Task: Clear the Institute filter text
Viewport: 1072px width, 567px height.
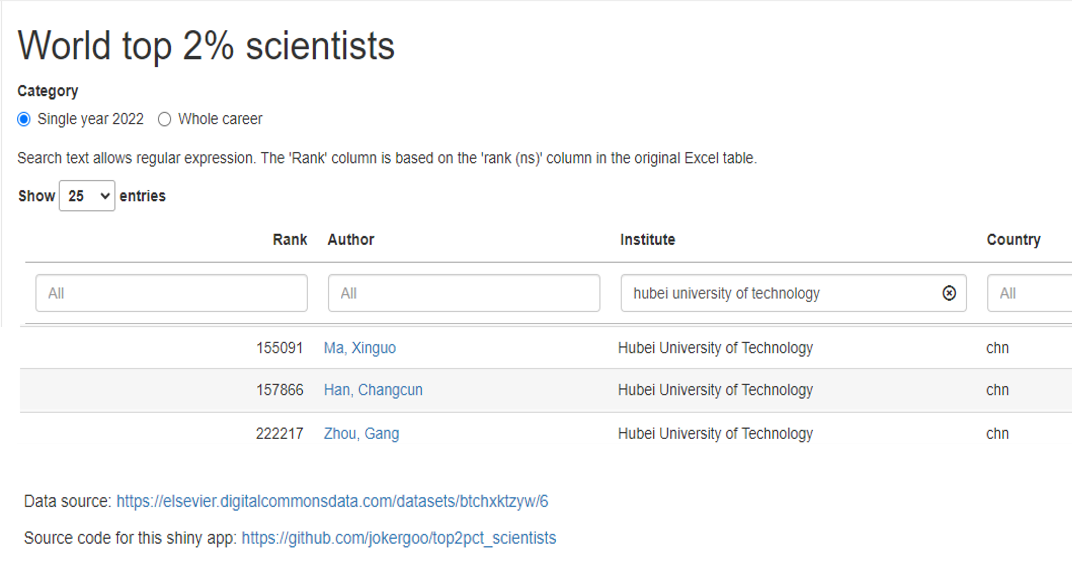Action: [x=949, y=293]
